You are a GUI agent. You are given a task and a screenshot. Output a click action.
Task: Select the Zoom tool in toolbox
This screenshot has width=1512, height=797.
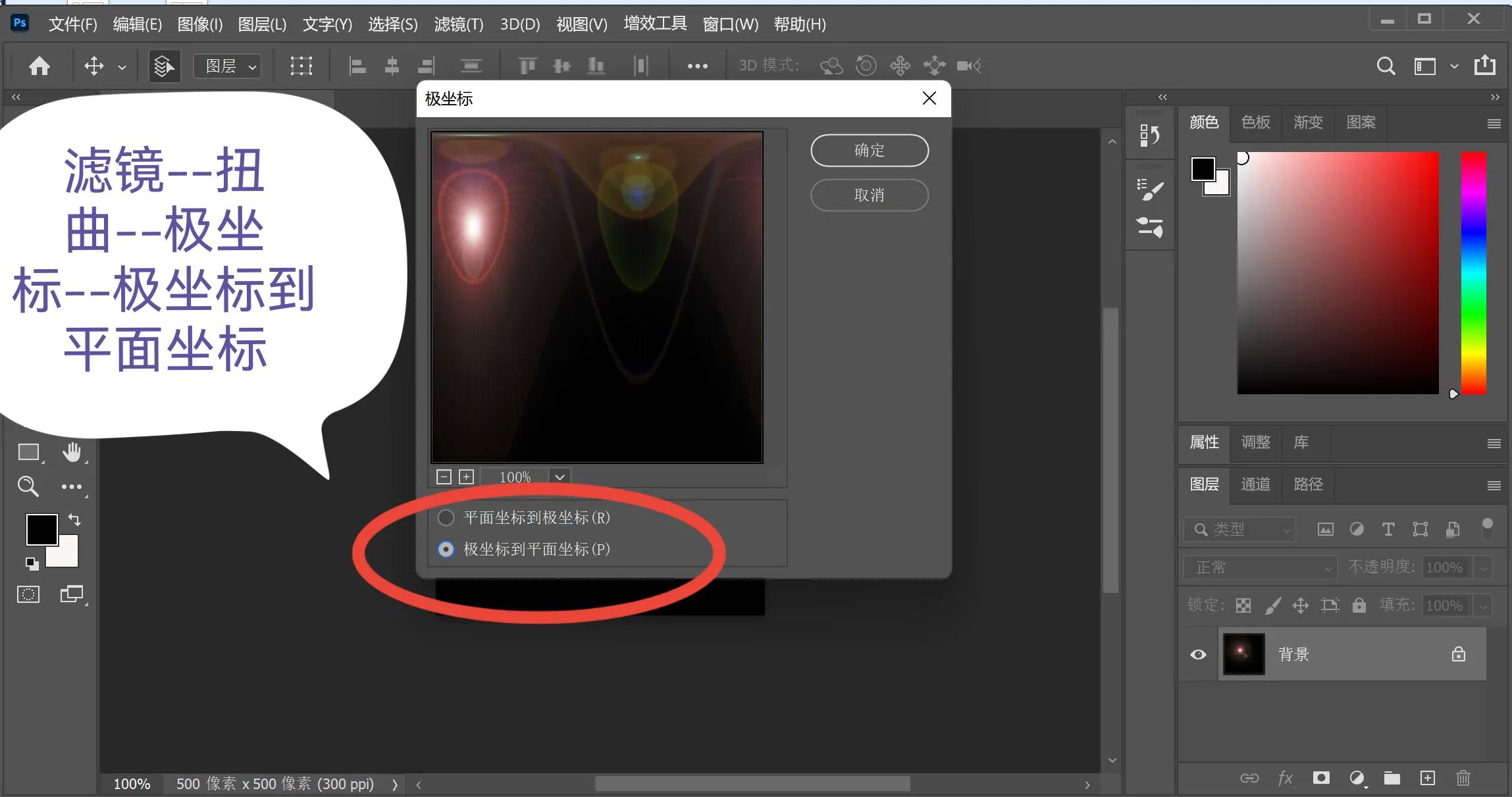tap(28, 486)
